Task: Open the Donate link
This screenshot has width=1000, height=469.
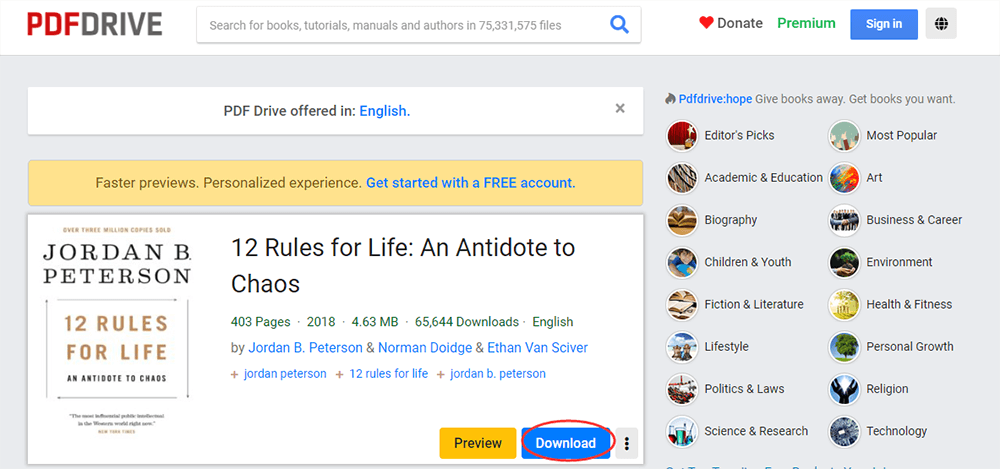Action: [x=730, y=23]
